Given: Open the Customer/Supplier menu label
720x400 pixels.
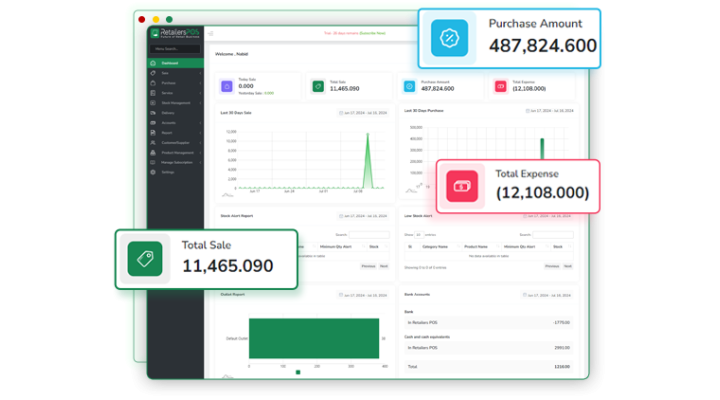Looking at the screenshot, I should [x=175, y=142].
